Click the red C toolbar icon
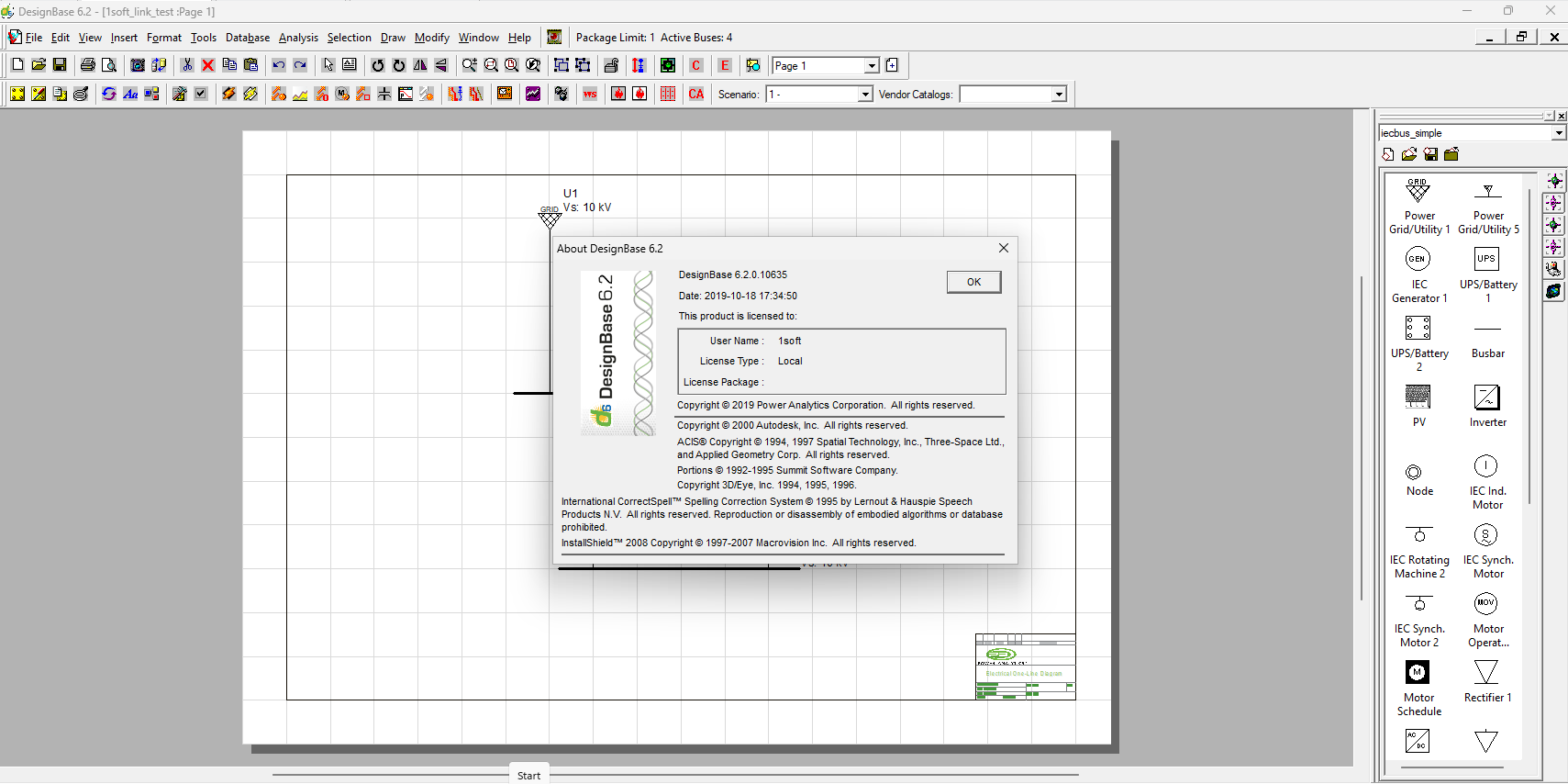The image size is (1568, 784). (x=696, y=65)
